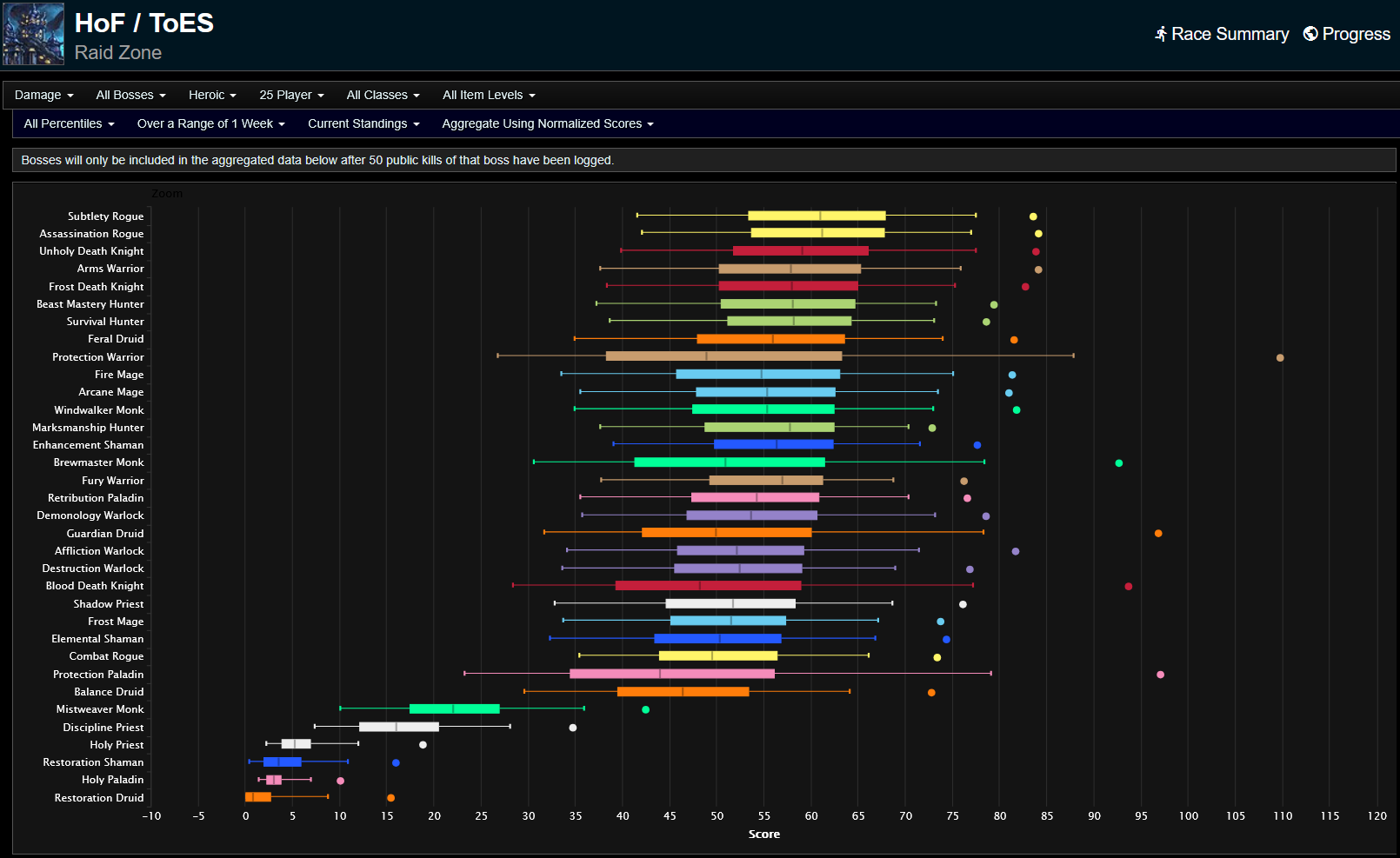Image resolution: width=1400 pixels, height=858 pixels.
Task: Expand Aggregate Using Normalized Scores menu
Action: 547,123
